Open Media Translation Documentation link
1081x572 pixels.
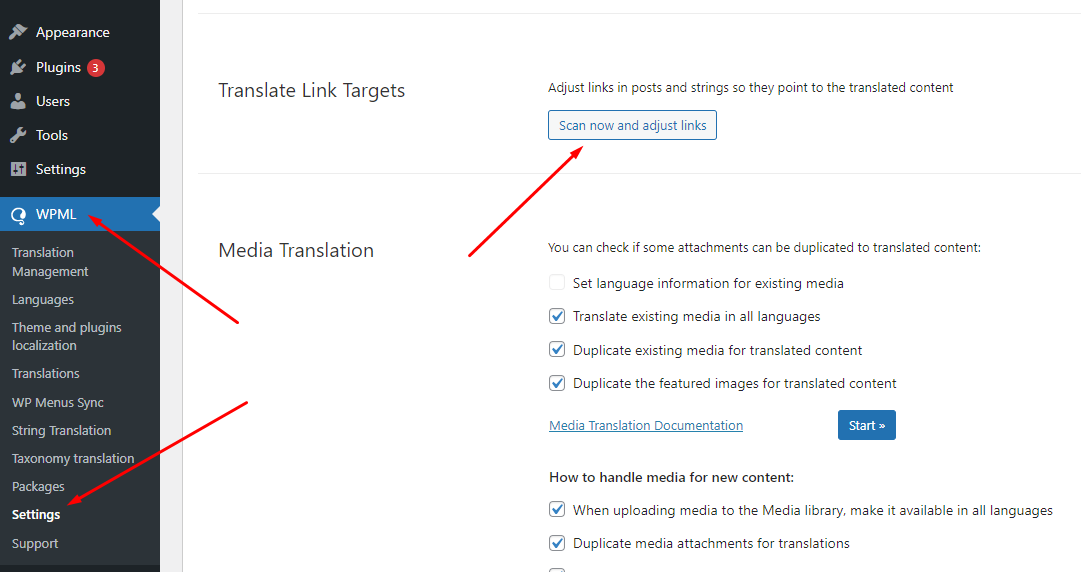point(646,425)
